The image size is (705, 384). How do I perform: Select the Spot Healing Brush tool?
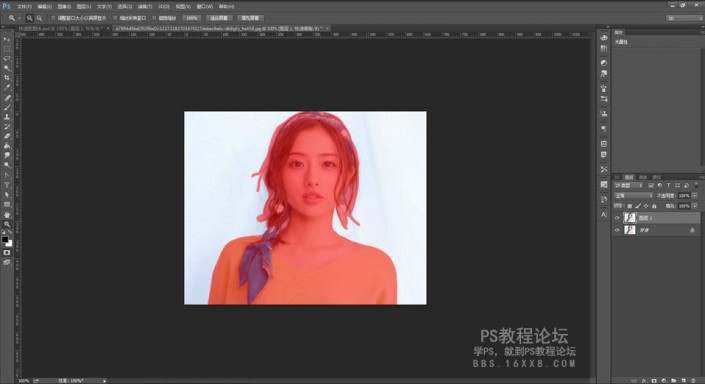coord(7,98)
